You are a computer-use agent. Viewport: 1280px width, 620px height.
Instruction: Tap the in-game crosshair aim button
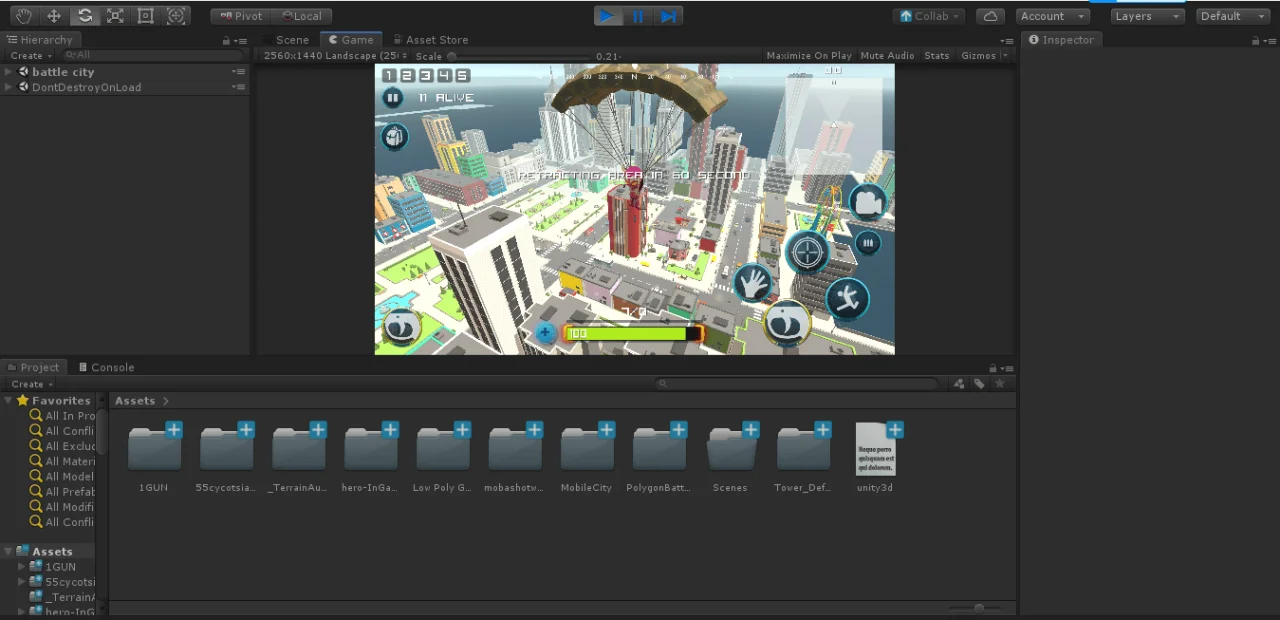pos(807,251)
